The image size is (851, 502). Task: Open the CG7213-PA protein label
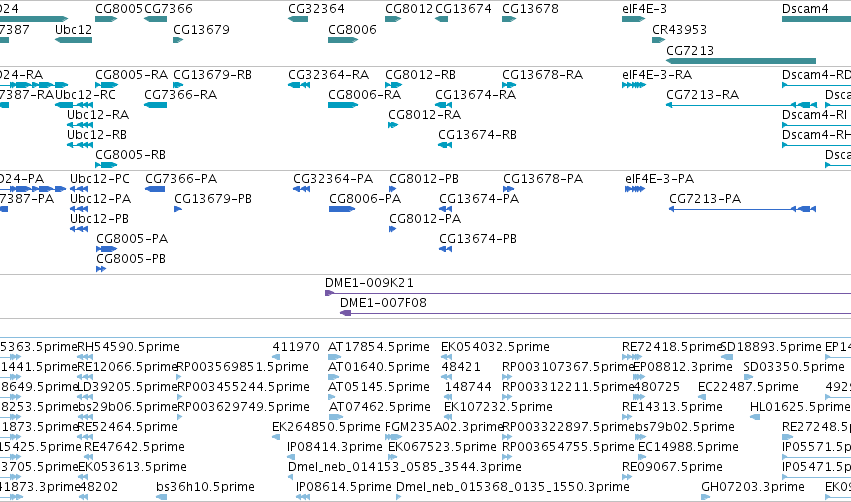[x=705, y=199]
